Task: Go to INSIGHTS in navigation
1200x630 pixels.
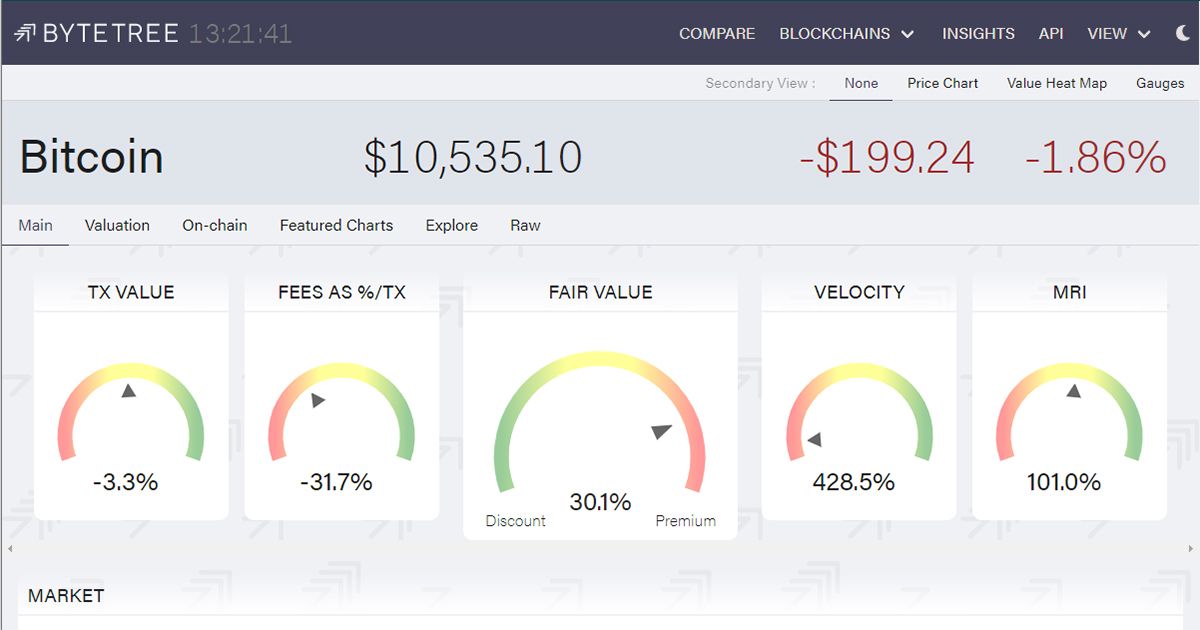Action: click(x=978, y=33)
